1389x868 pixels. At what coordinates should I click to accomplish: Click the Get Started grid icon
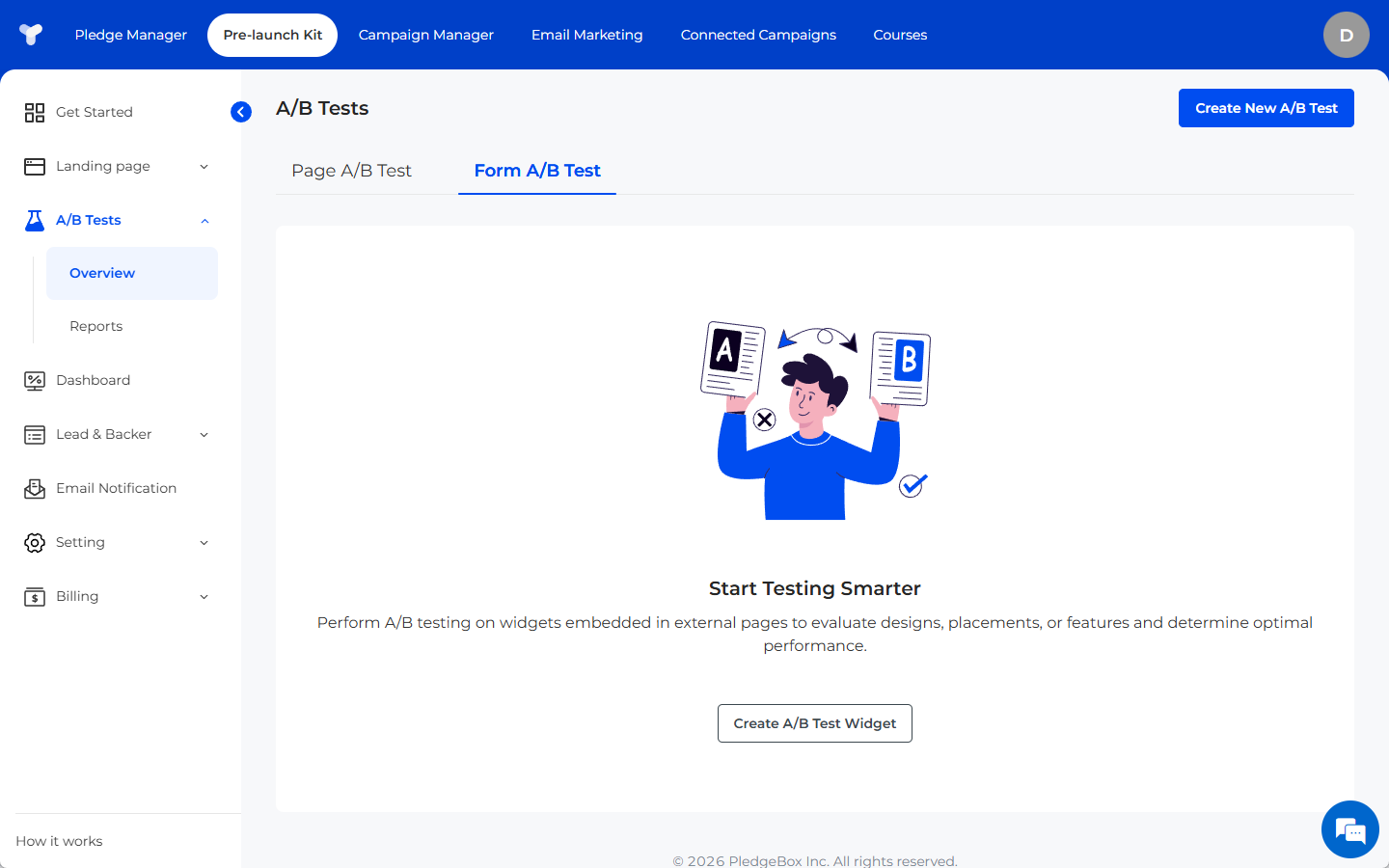(x=35, y=113)
